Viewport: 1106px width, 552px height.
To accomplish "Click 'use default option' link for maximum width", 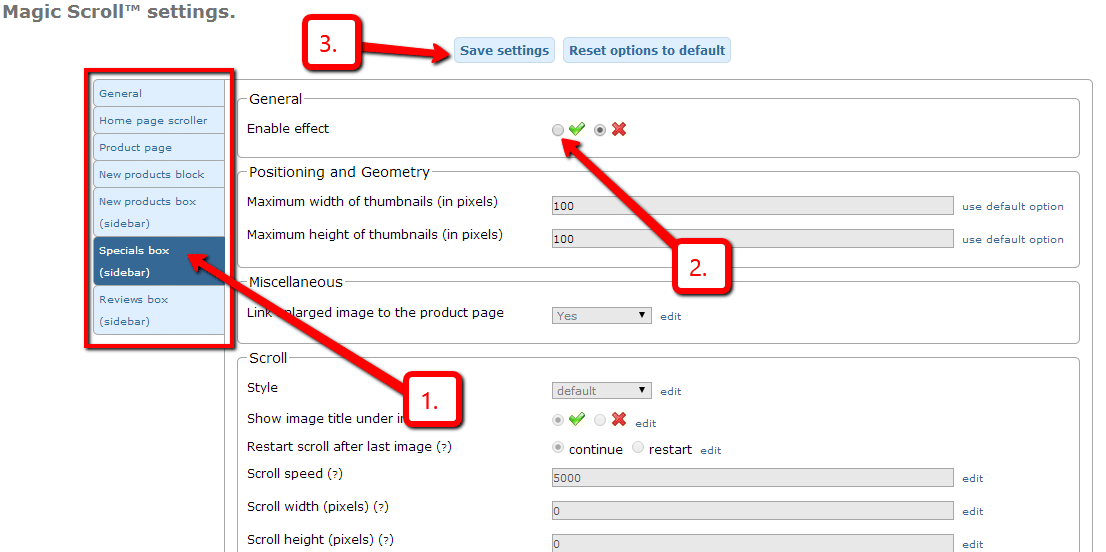I will [1012, 207].
